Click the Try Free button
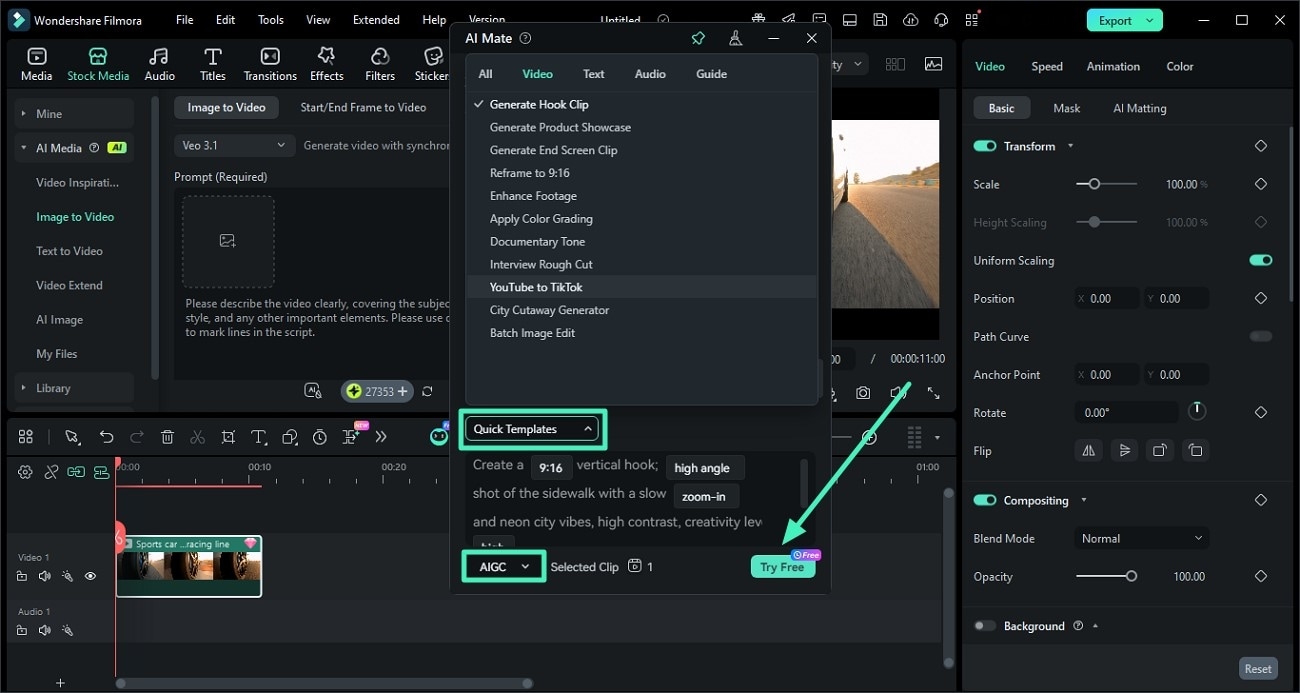This screenshot has width=1300, height=693. click(782, 566)
